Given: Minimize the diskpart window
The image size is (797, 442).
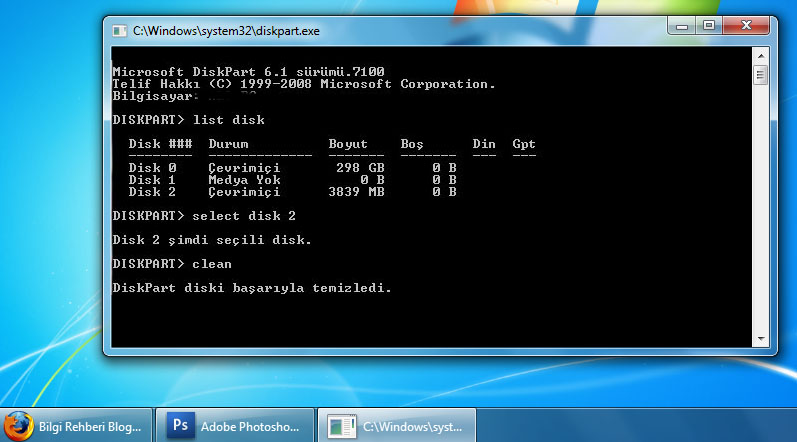Looking at the screenshot, I should click(x=682, y=26).
